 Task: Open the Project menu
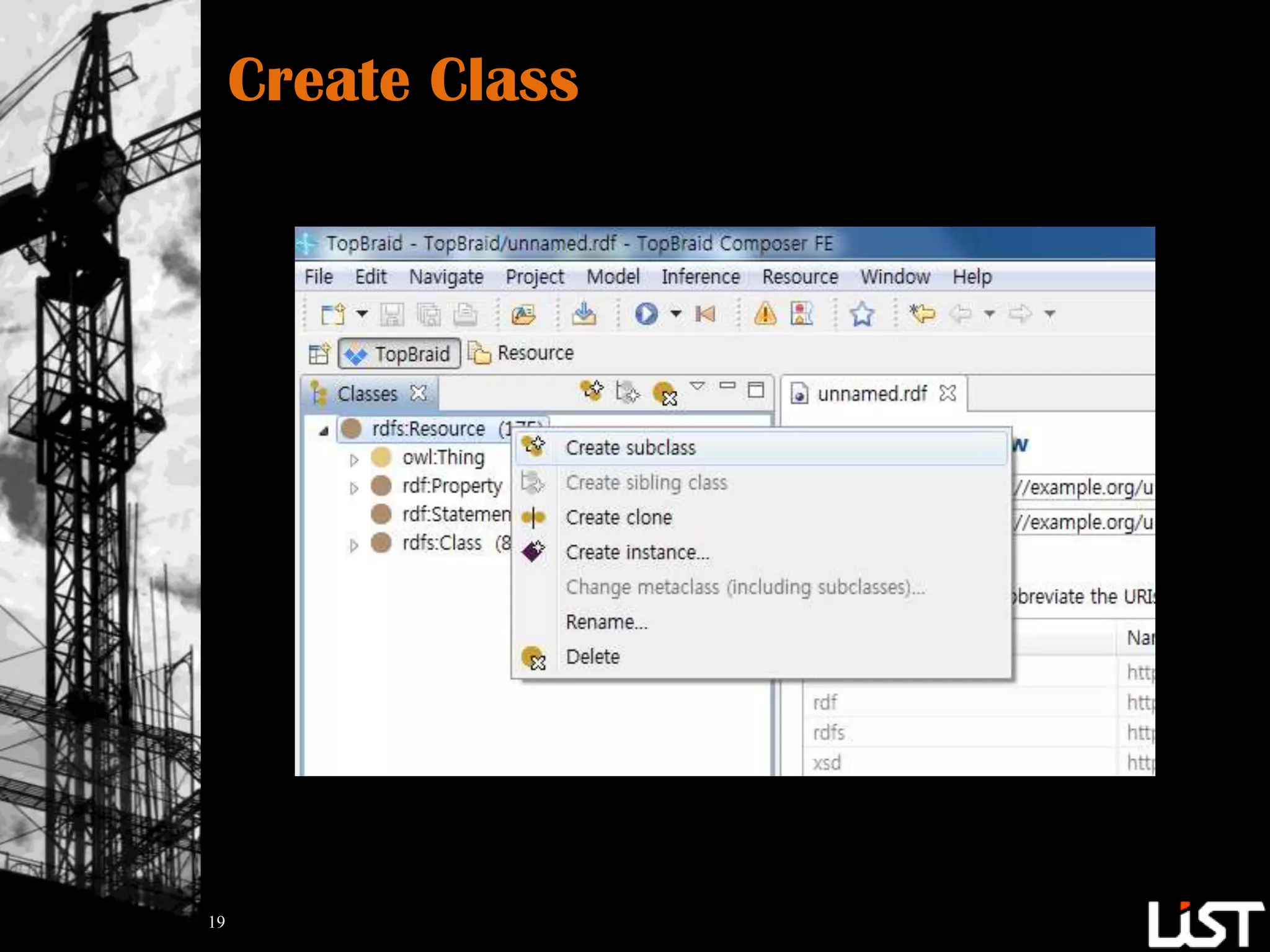535,276
